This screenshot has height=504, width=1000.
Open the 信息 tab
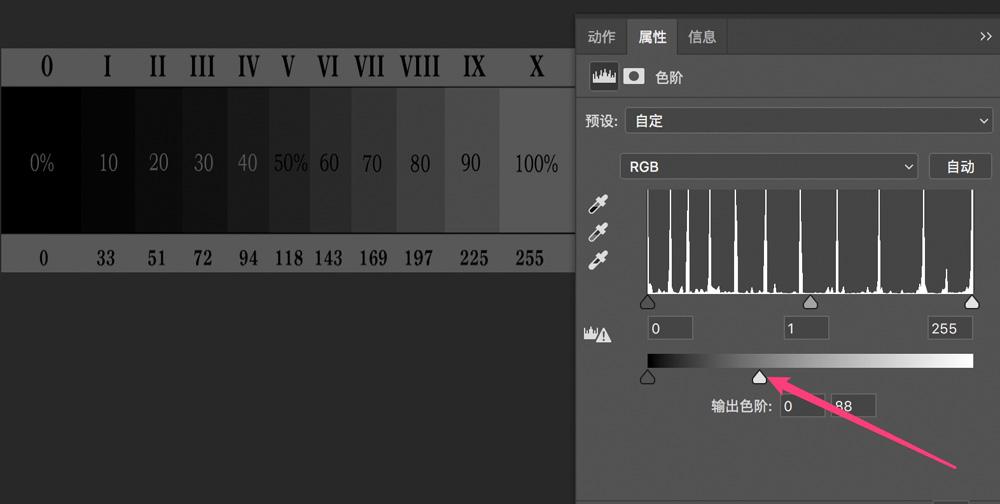(x=702, y=37)
